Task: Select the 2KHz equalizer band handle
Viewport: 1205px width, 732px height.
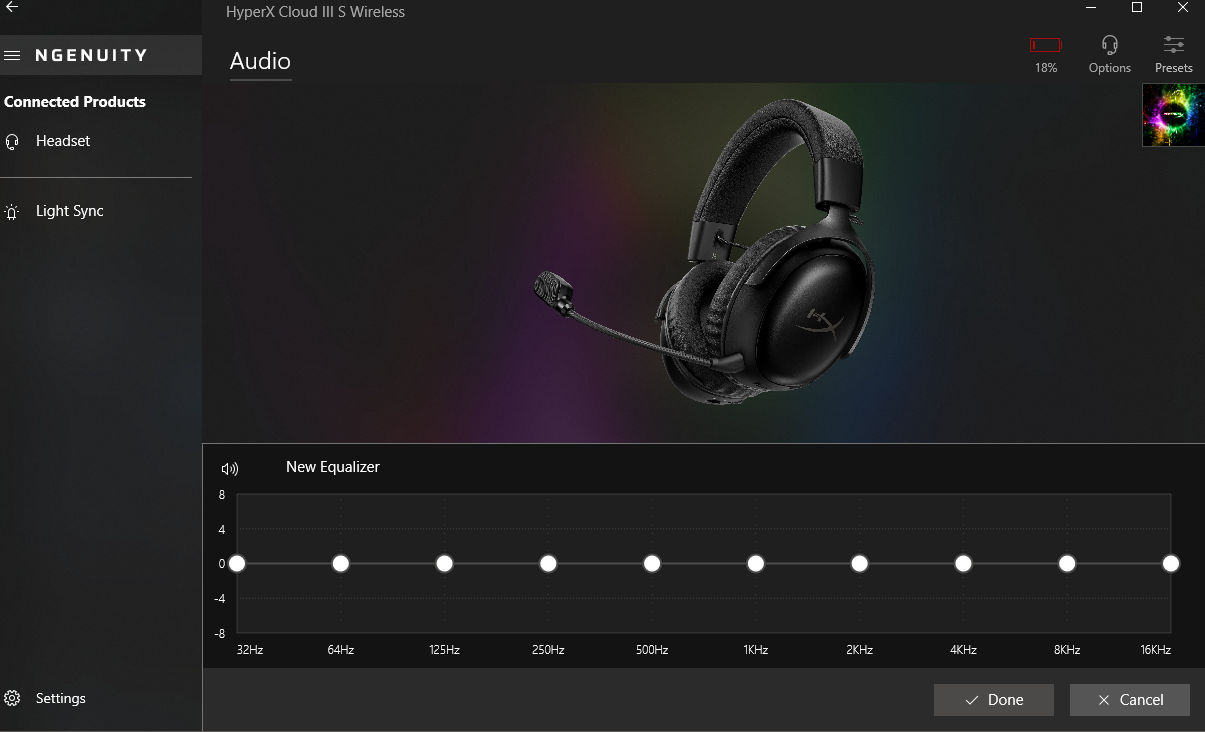Action: click(x=860, y=564)
